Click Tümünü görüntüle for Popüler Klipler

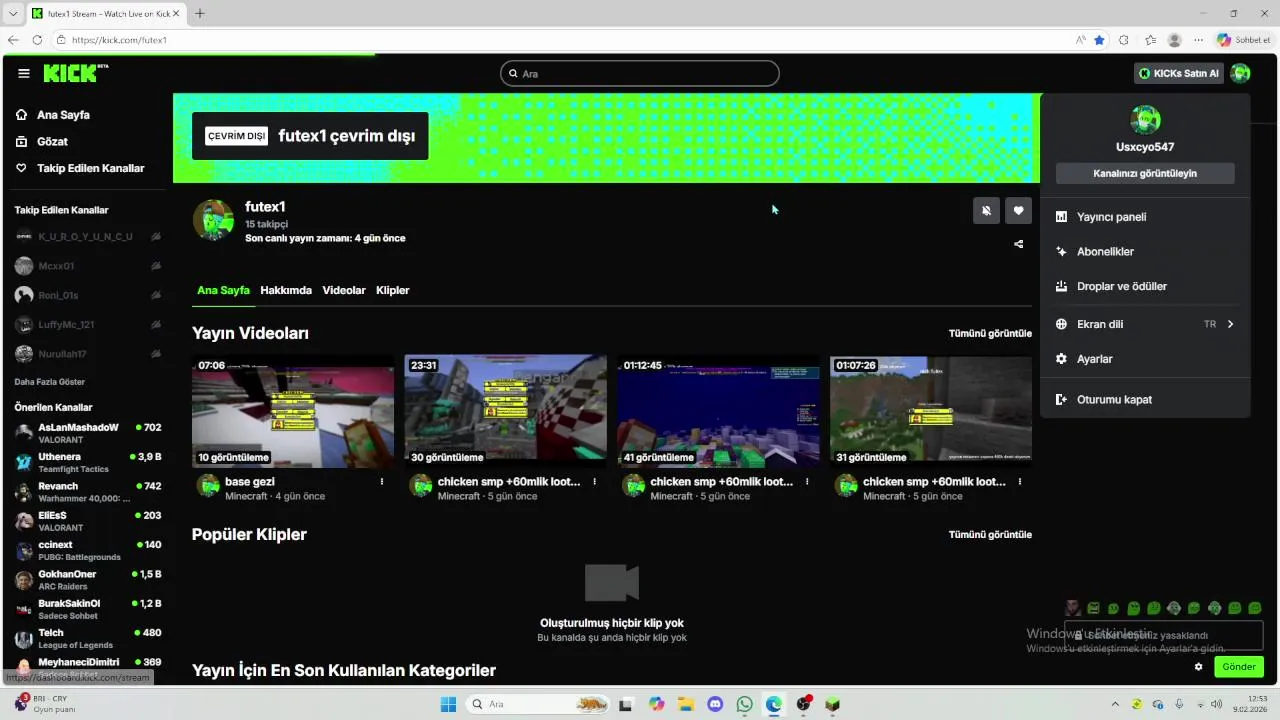[x=990, y=535]
